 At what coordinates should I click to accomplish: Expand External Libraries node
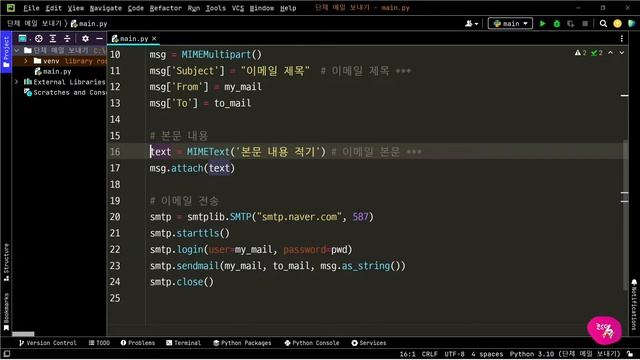click(x=17, y=82)
